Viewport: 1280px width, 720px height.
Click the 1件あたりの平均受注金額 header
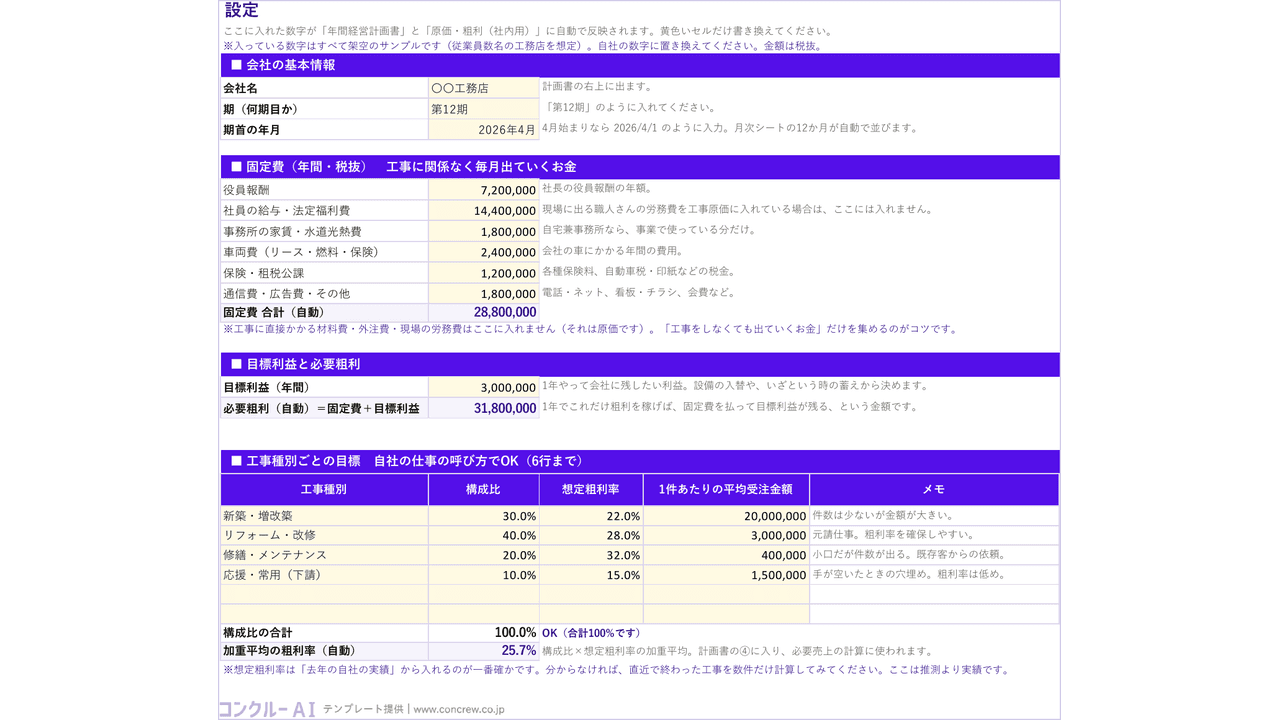pos(726,490)
